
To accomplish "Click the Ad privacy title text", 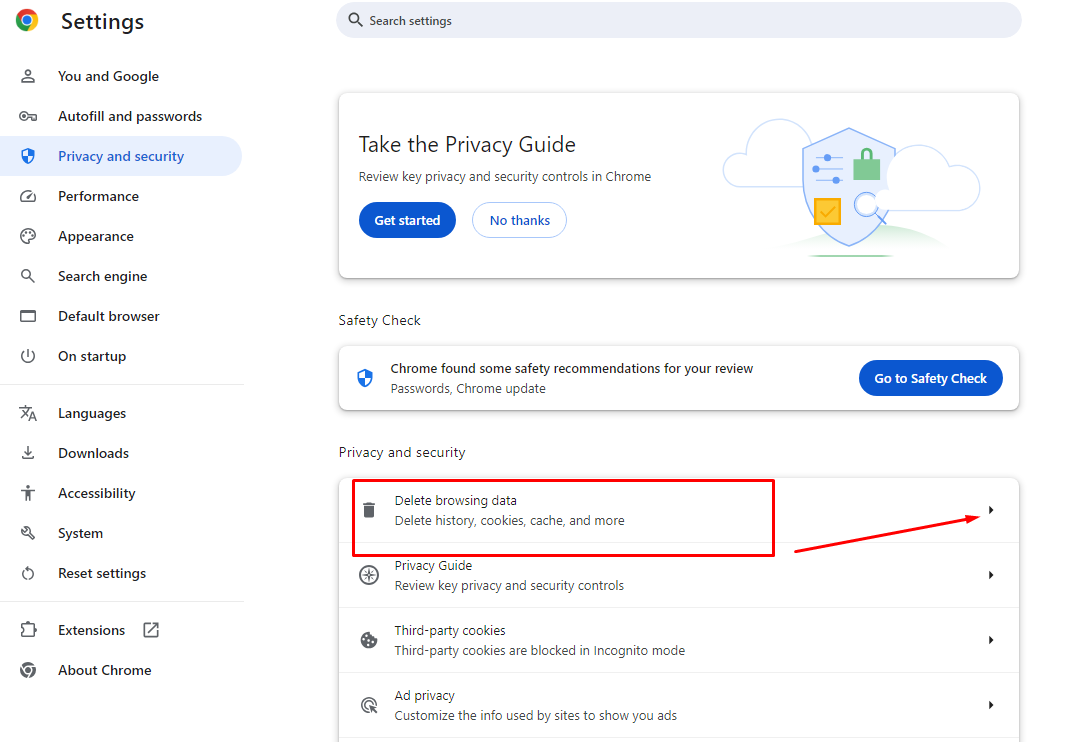I will pyautogui.click(x=425, y=696).
